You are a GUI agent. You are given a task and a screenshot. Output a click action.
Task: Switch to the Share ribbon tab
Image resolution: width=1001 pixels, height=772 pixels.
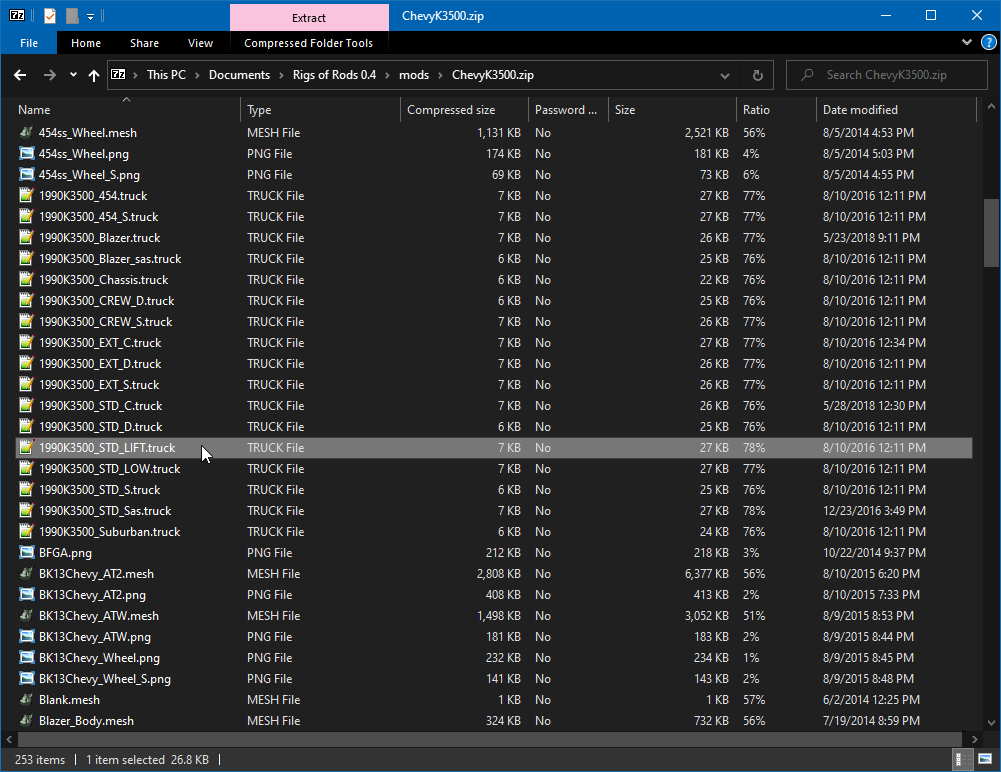[144, 43]
